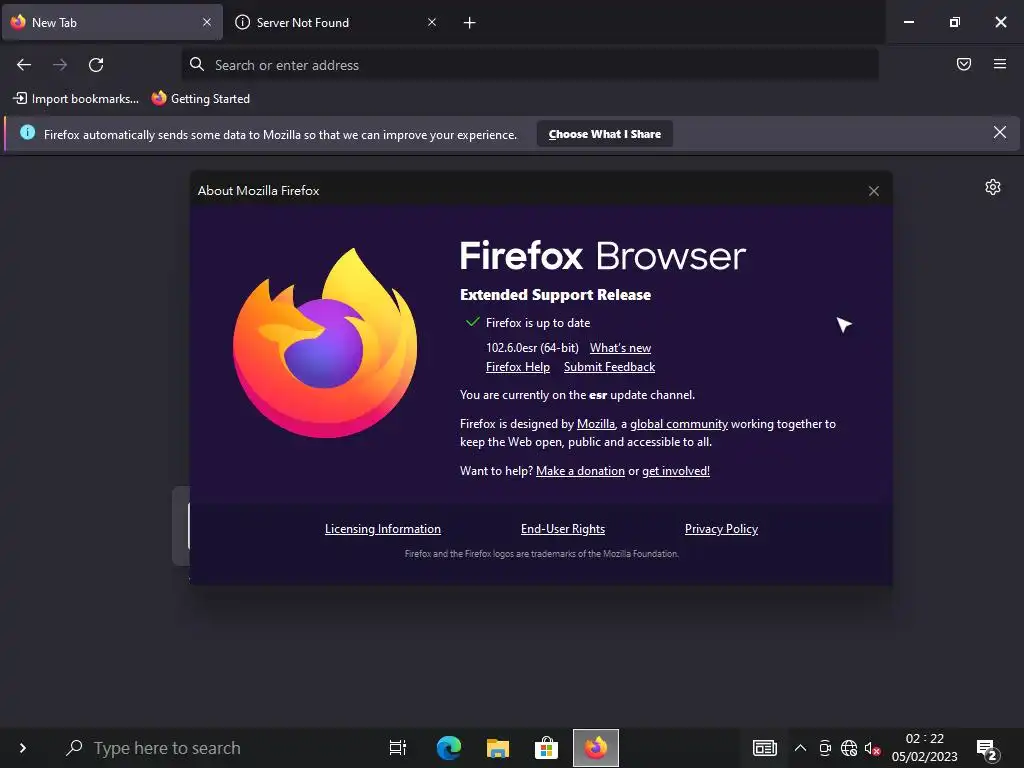Viewport: 1024px width, 768px height.
Task: Close the About Mozilla Firefox dialog
Action: pos(874,191)
